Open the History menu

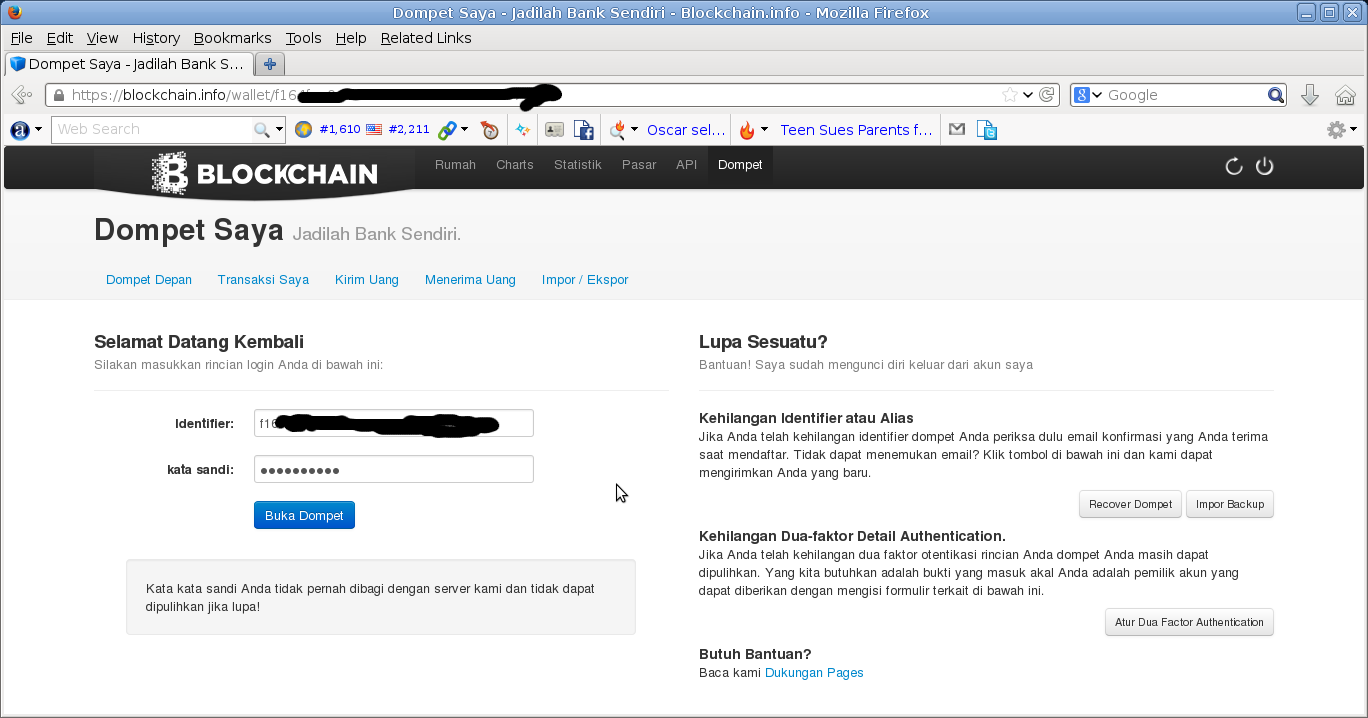(156, 38)
